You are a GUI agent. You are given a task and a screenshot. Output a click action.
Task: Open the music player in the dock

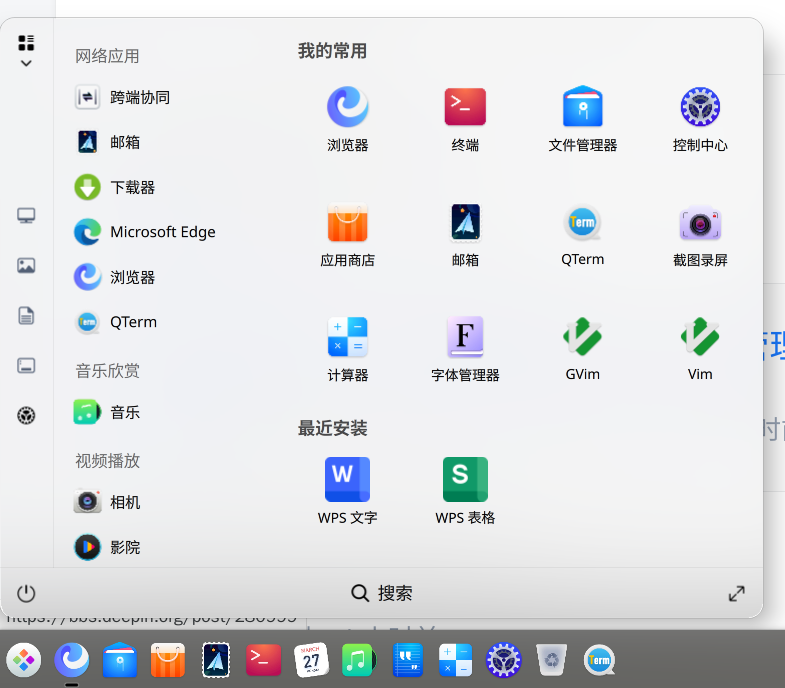click(x=358, y=660)
